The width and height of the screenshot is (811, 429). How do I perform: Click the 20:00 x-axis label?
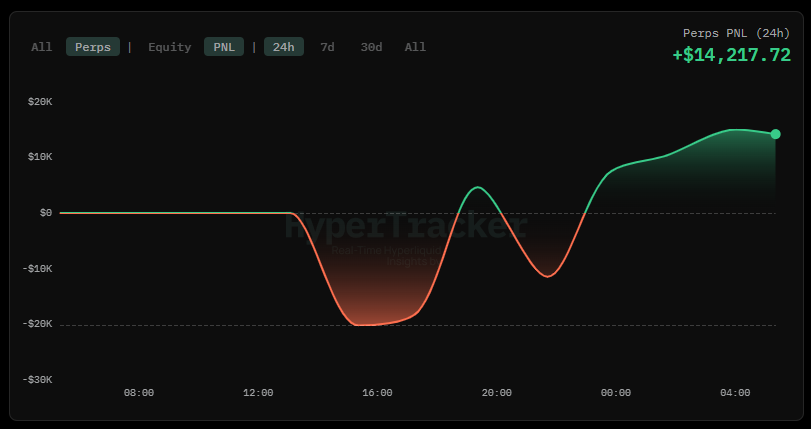[x=497, y=393]
